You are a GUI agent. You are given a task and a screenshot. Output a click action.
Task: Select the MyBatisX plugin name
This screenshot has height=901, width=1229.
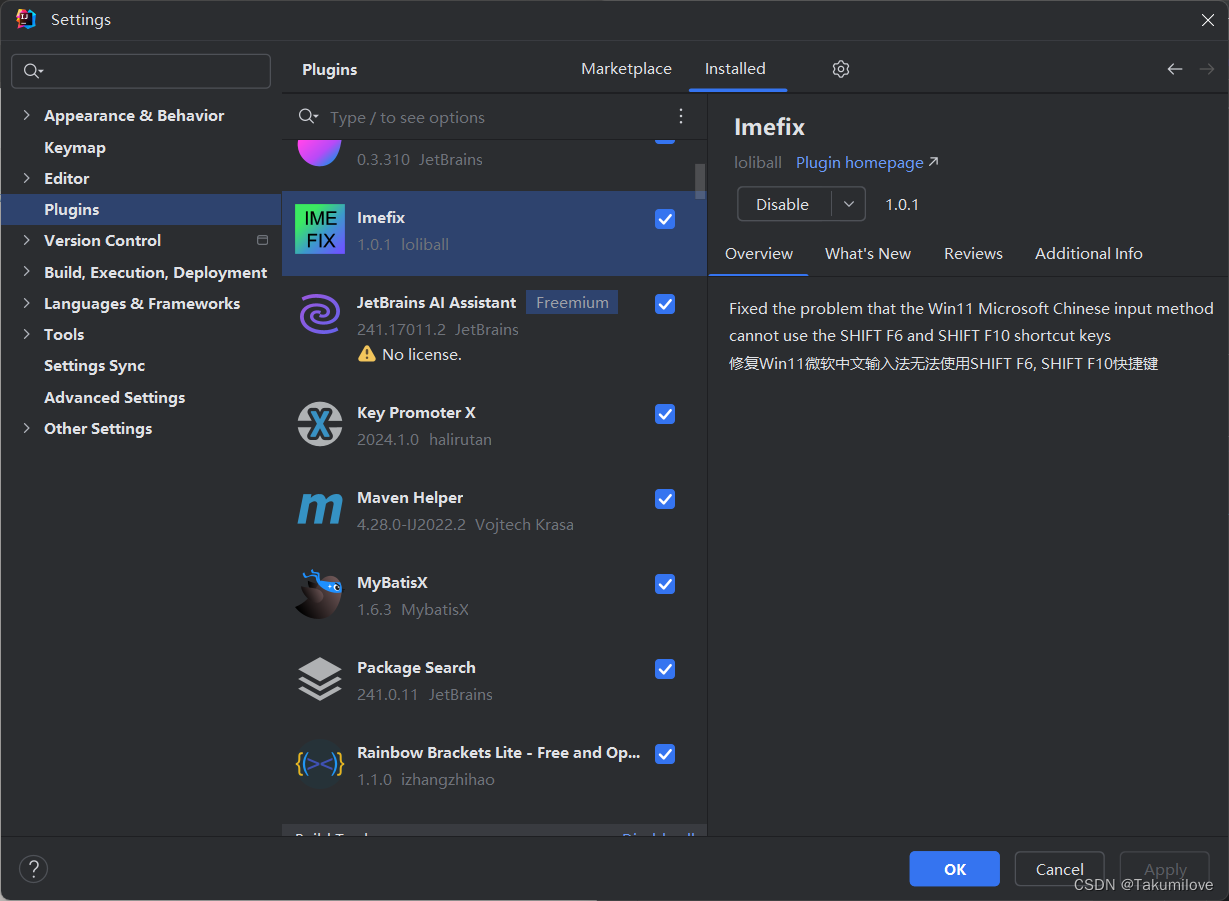(x=392, y=582)
